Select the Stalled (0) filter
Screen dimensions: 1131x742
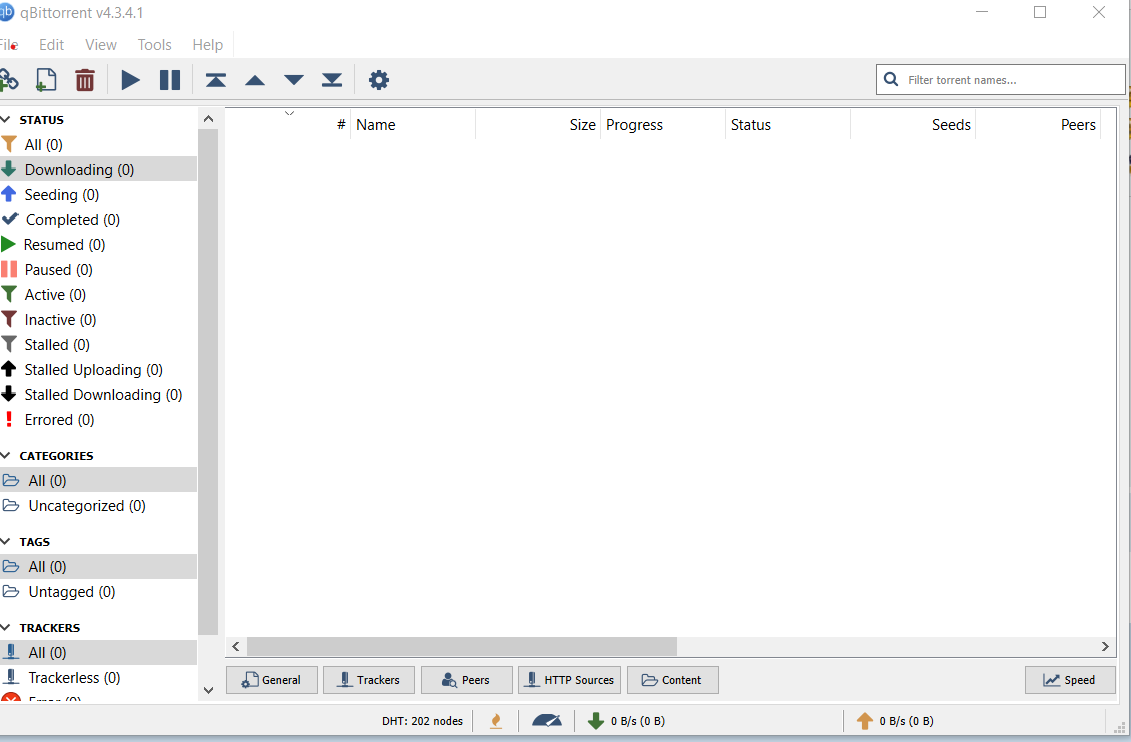tap(98, 345)
